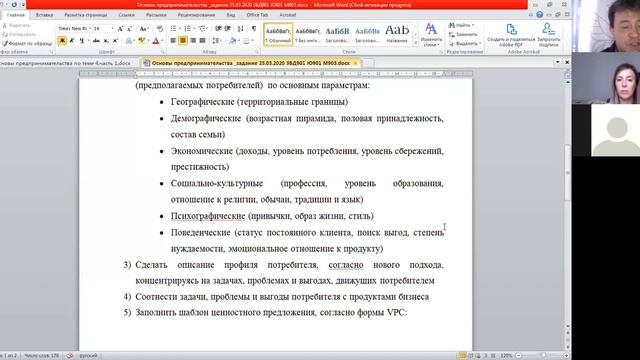
Task: Open Change Case (Aa) dropdown
Action: coord(144,29)
